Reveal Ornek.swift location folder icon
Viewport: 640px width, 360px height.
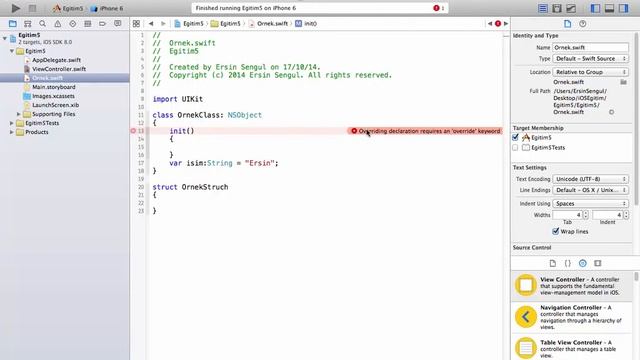click(623, 82)
